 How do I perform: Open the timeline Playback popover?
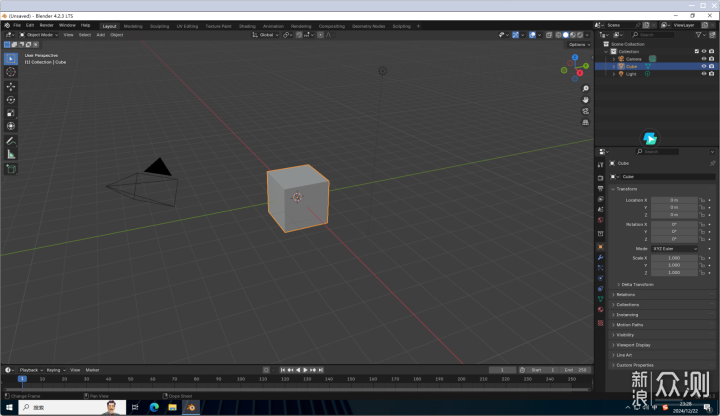pos(31,370)
